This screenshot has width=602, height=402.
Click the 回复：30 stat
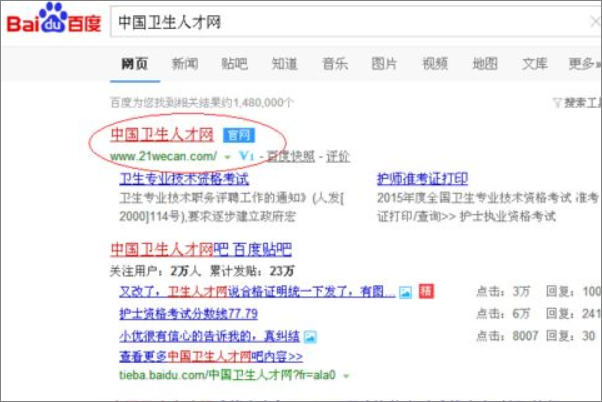571,336
